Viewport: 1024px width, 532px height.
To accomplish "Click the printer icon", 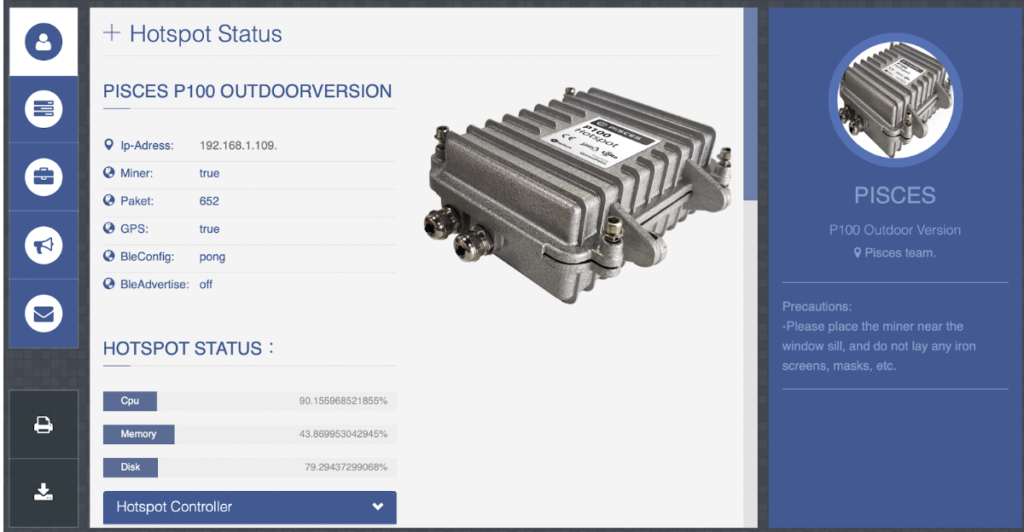I will click(43, 424).
